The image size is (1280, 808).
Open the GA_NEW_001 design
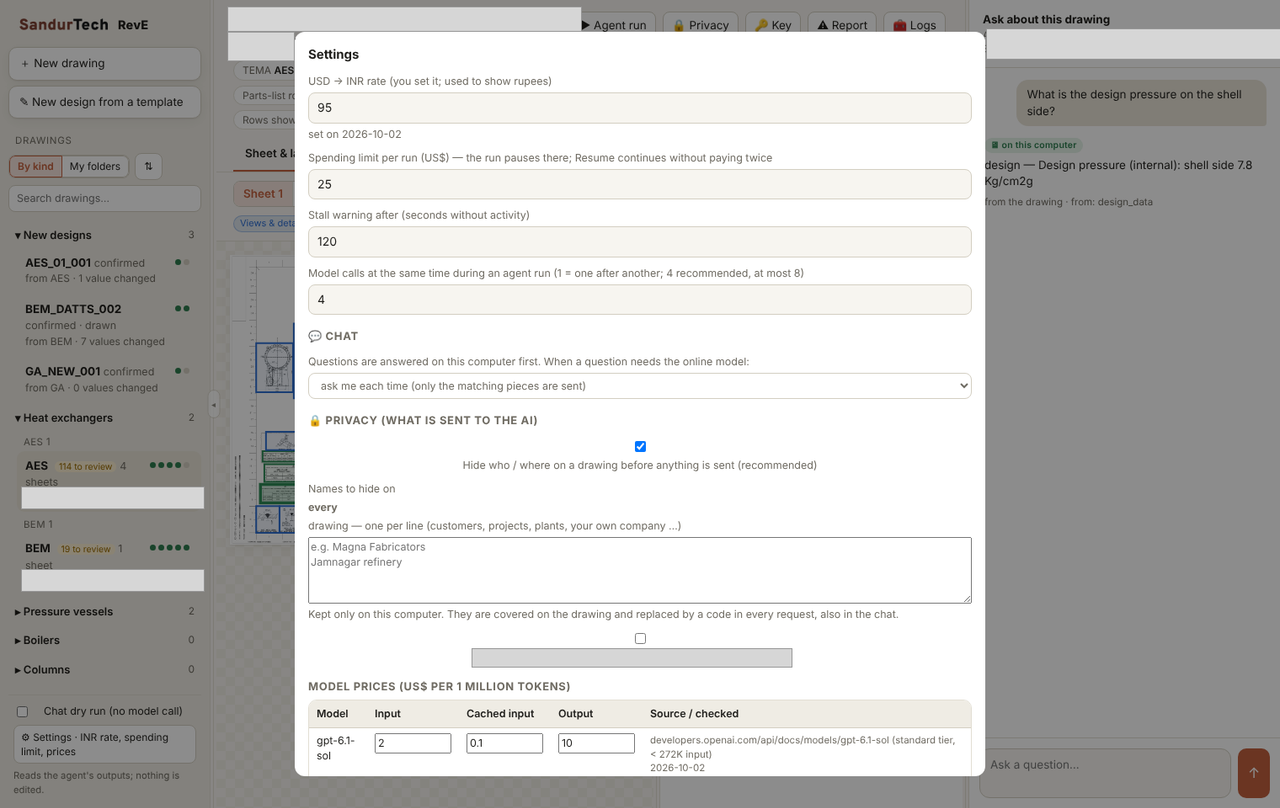pyautogui.click(x=107, y=379)
